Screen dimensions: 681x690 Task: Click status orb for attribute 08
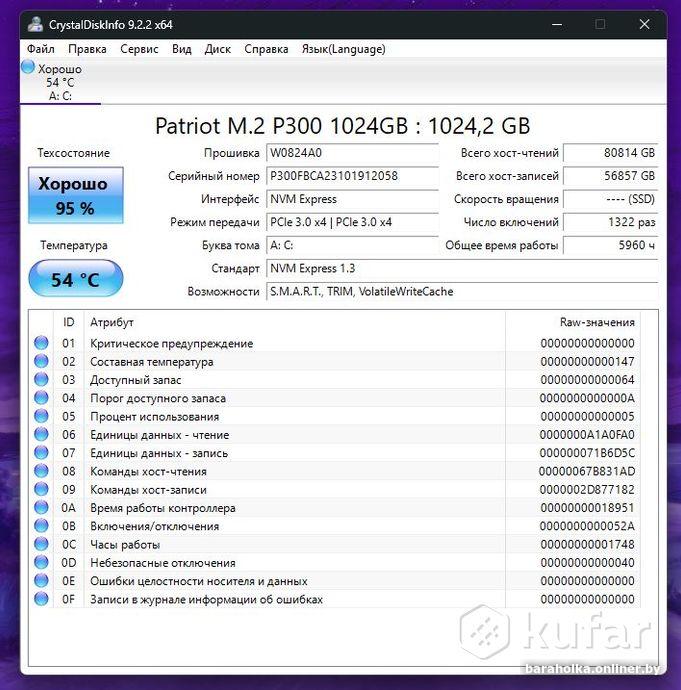pos(41,471)
